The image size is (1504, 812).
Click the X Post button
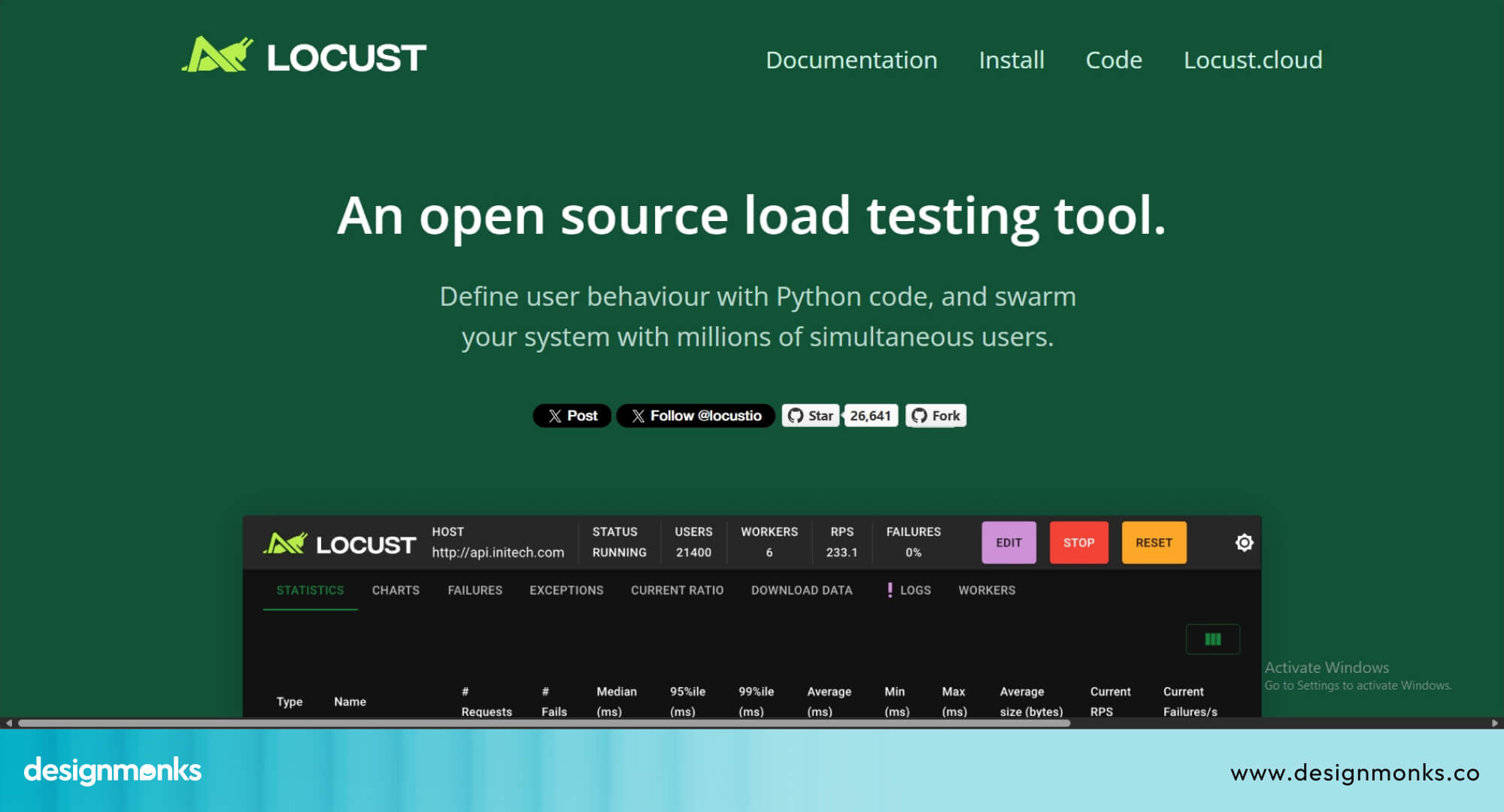click(x=572, y=416)
